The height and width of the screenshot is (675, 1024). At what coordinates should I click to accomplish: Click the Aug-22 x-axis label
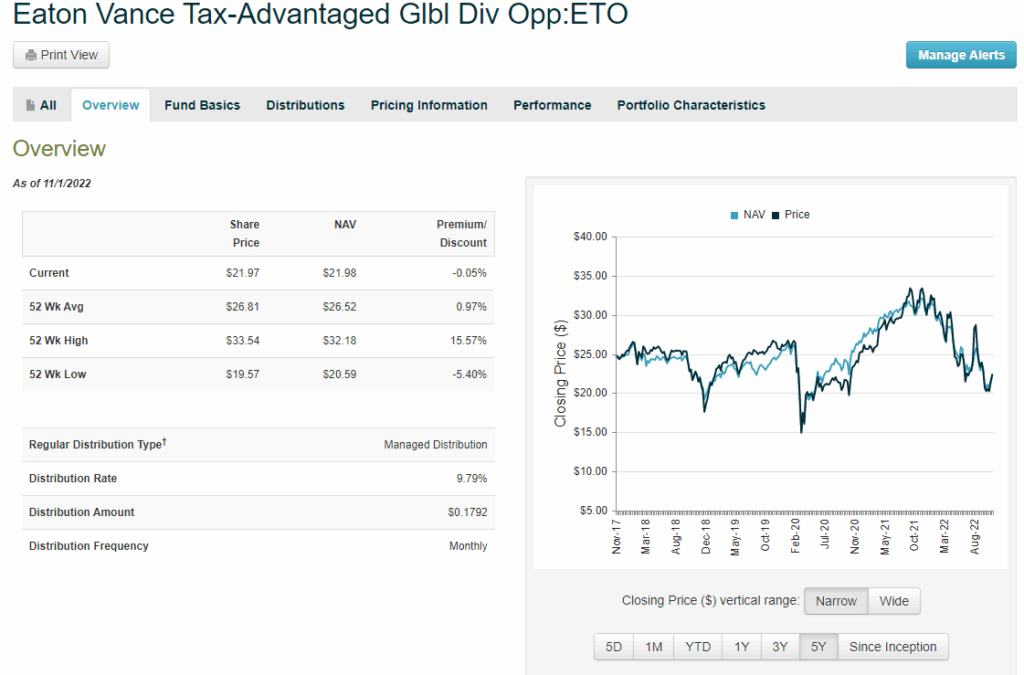[974, 537]
